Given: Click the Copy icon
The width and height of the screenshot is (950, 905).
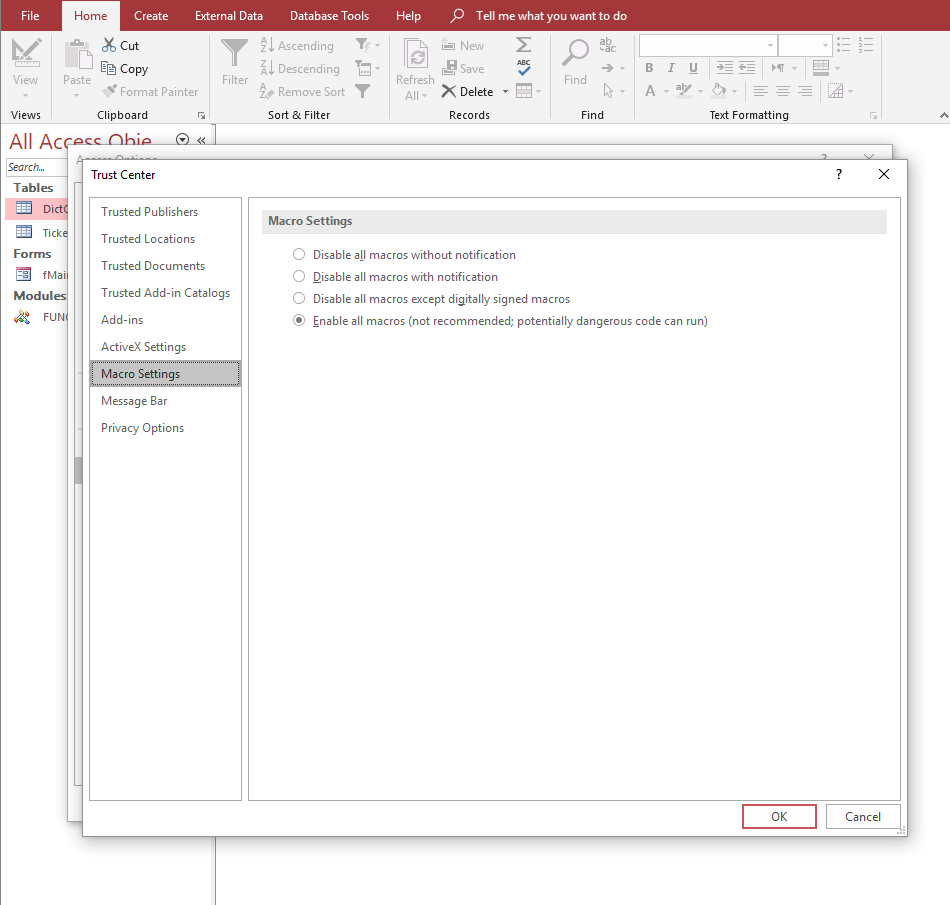Looking at the screenshot, I should tap(108, 68).
